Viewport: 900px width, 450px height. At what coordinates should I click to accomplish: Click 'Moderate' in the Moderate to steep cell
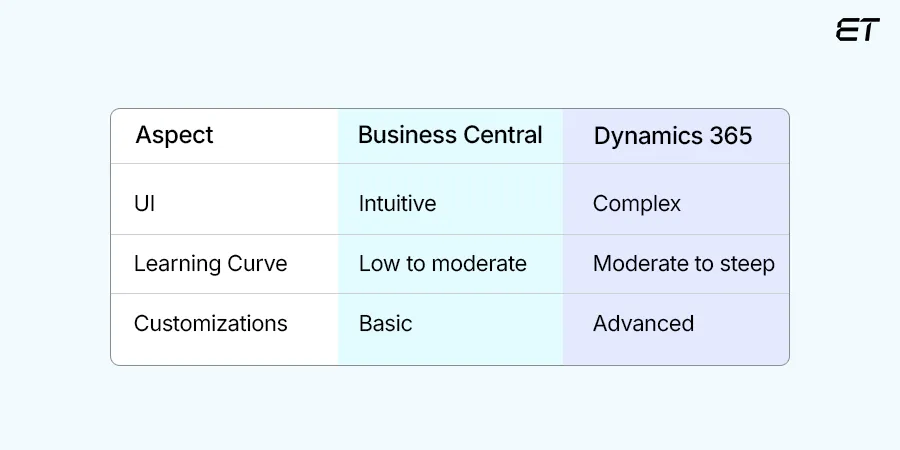(638, 264)
